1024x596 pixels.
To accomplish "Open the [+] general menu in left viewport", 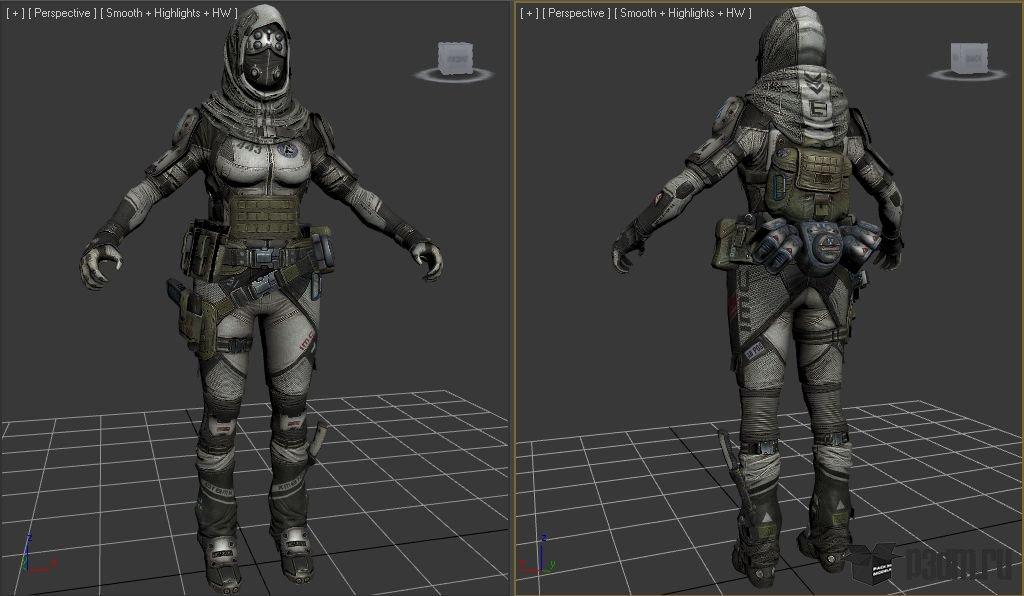I will click(x=14, y=14).
